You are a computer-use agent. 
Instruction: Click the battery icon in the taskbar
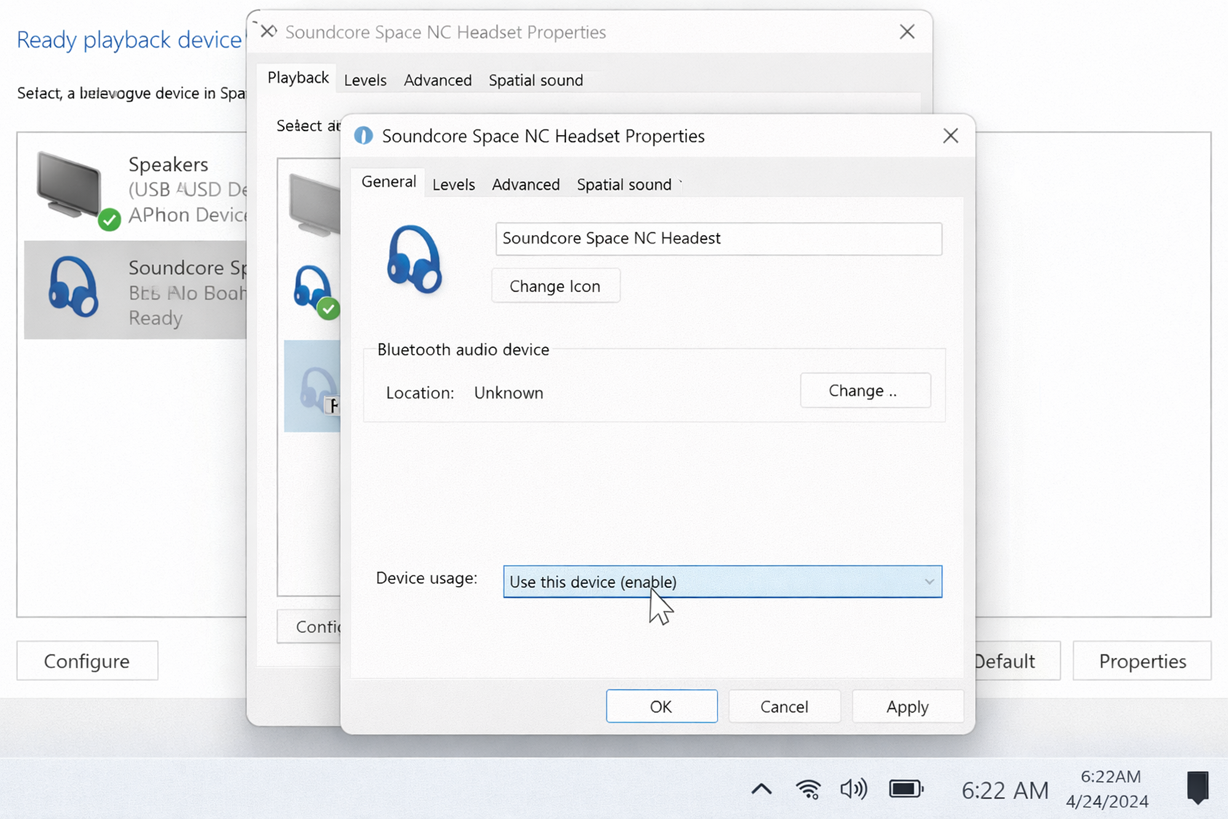click(906, 789)
